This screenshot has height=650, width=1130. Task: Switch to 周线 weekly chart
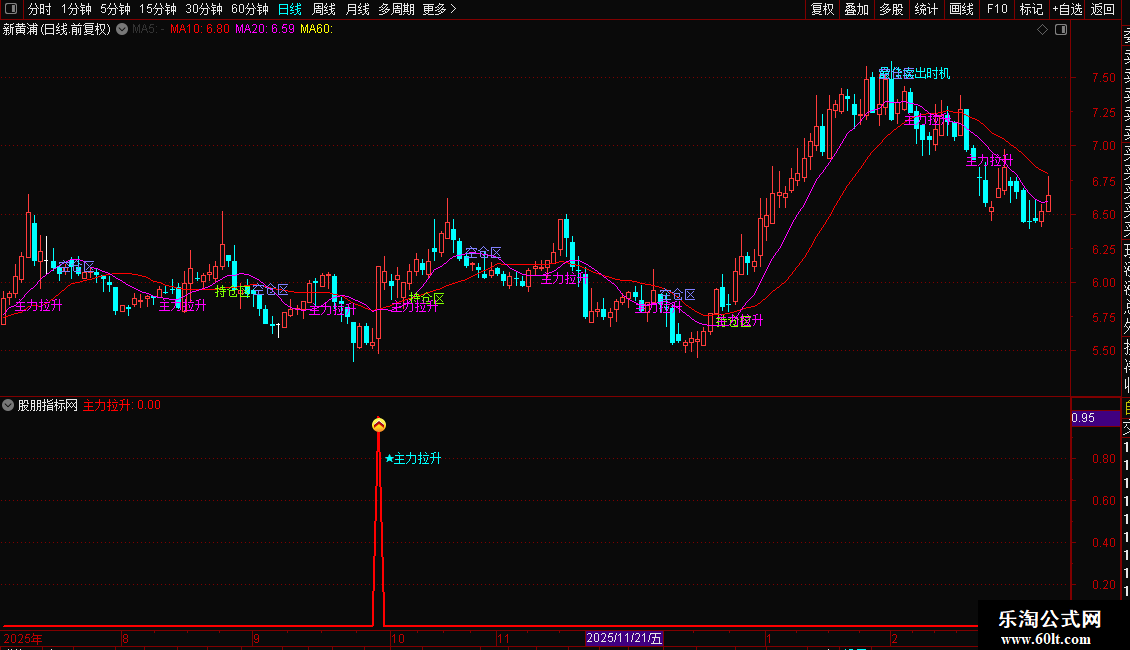(324, 9)
